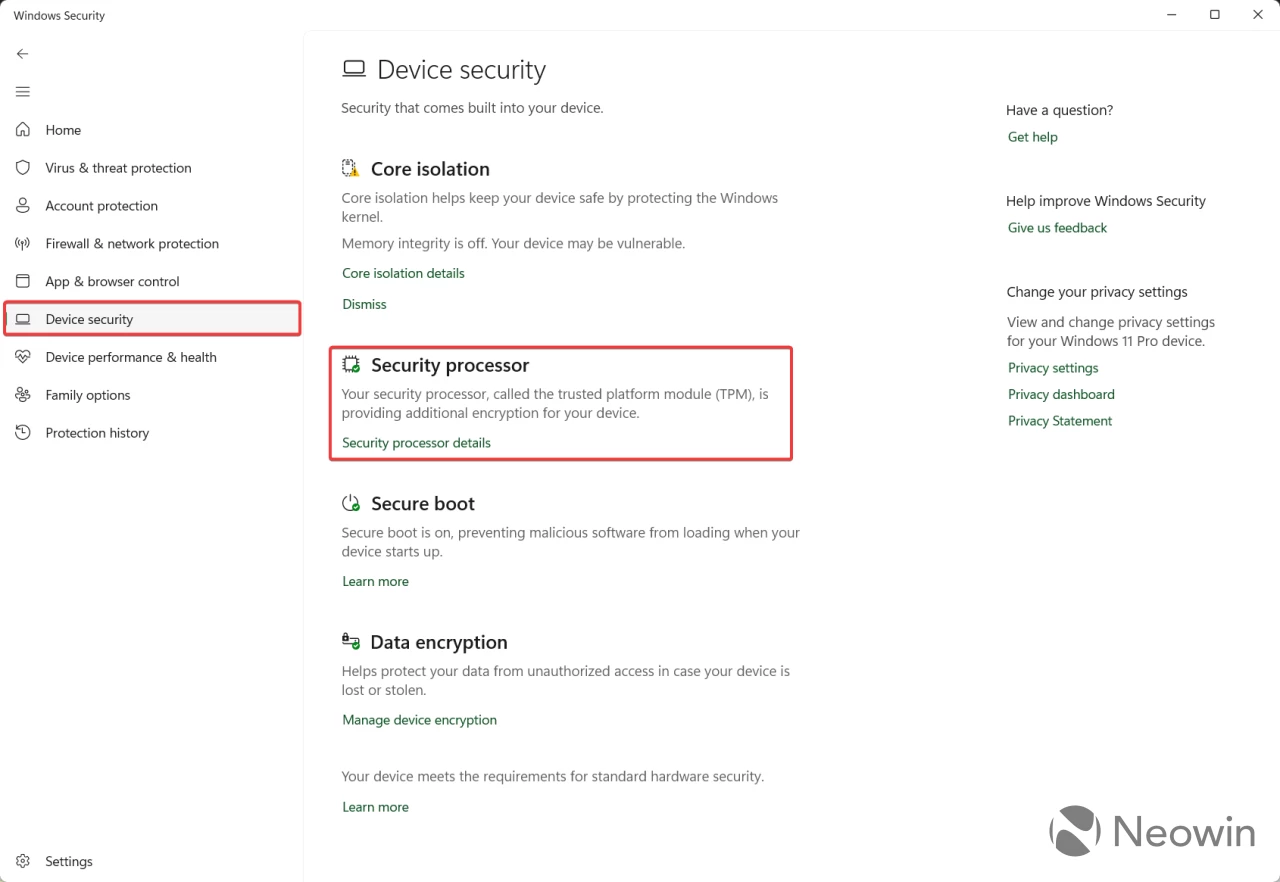Click the Account protection icon
This screenshot has height=882, width=1280.
coord(22,205)
